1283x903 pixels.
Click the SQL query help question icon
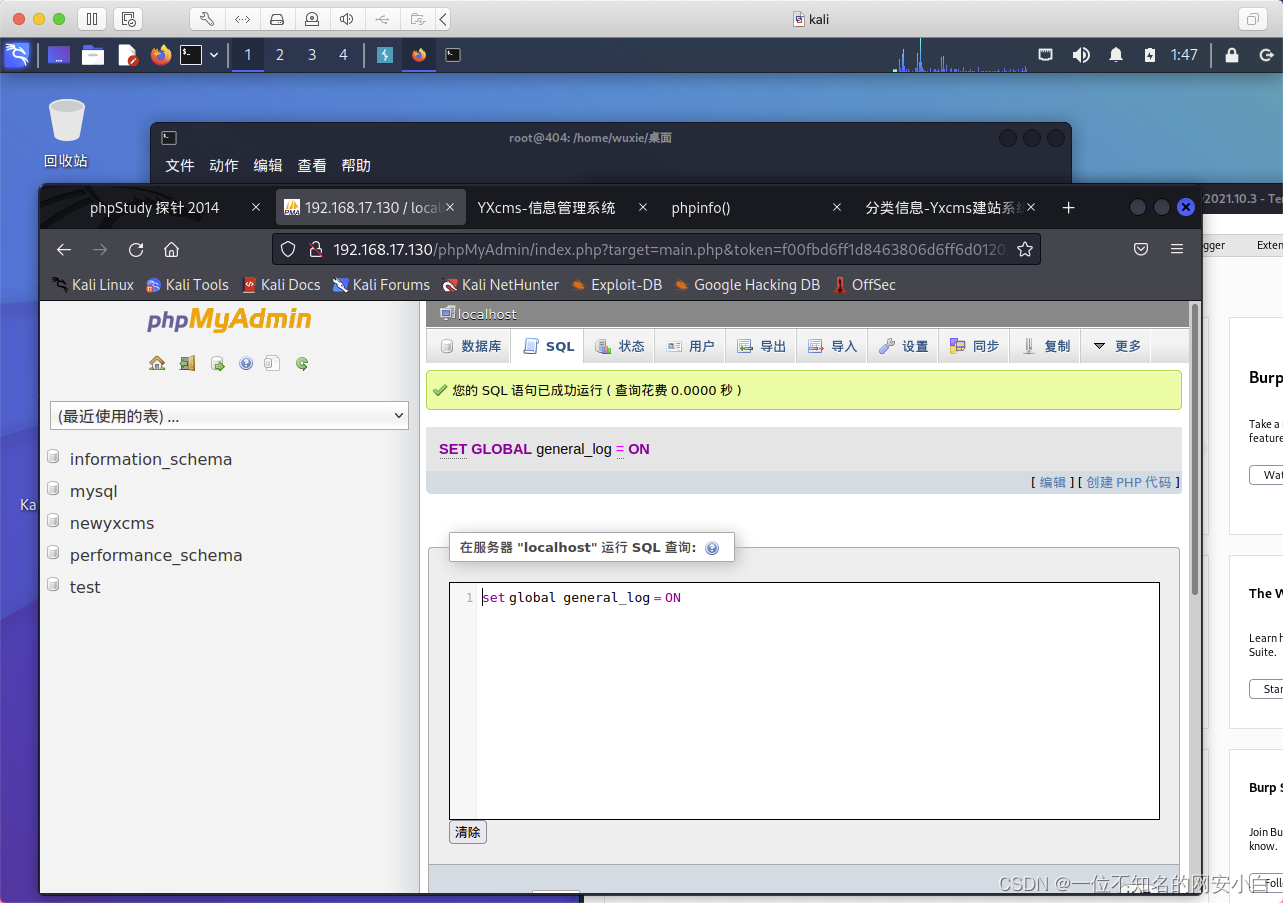tap(712, 548)
